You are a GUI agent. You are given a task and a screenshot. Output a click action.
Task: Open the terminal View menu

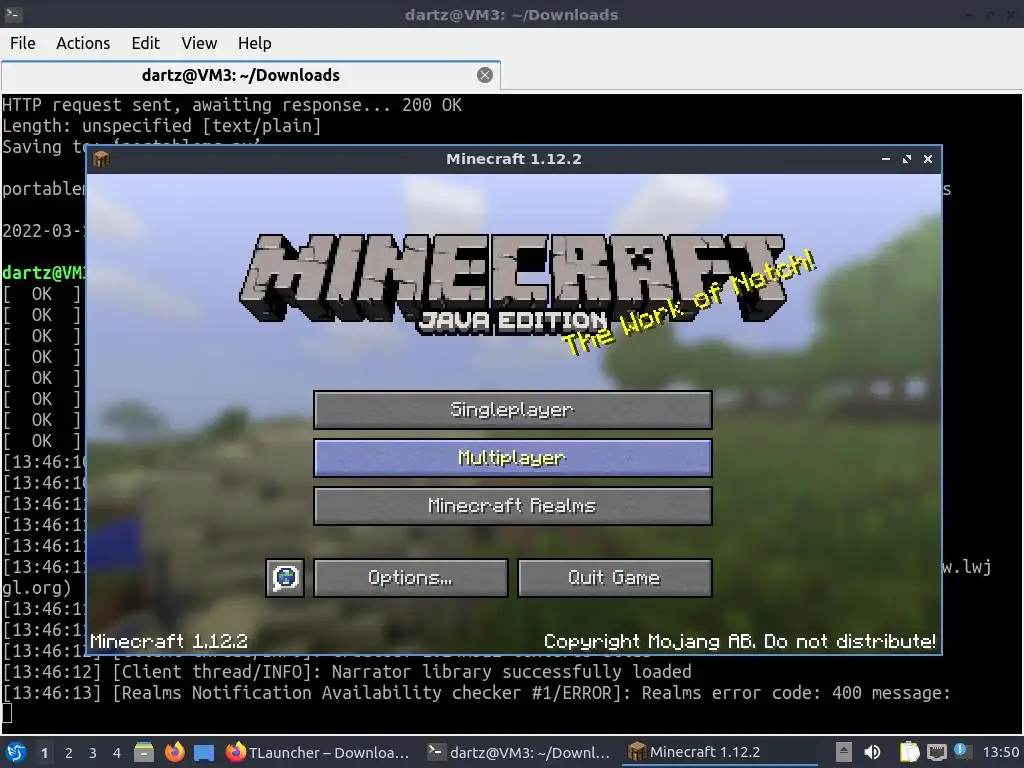pos(199,43)
